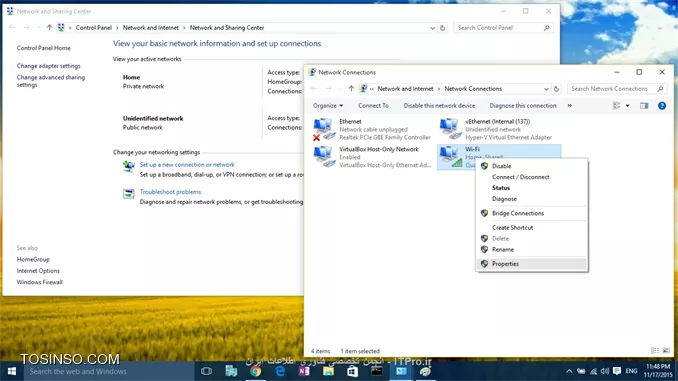This screenshot has height=381, width=678.
Task: Refresh the Network and Sharing Center window
Action: tap(442, 28)
